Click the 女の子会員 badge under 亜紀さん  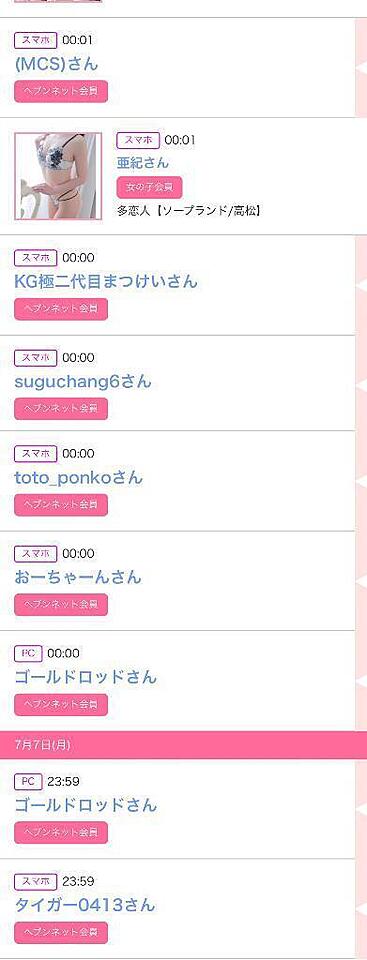point(149,187)
